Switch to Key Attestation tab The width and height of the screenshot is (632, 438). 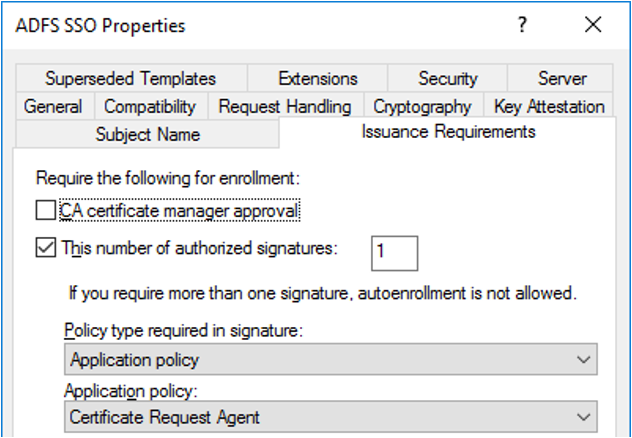click(x=549, y=106)
